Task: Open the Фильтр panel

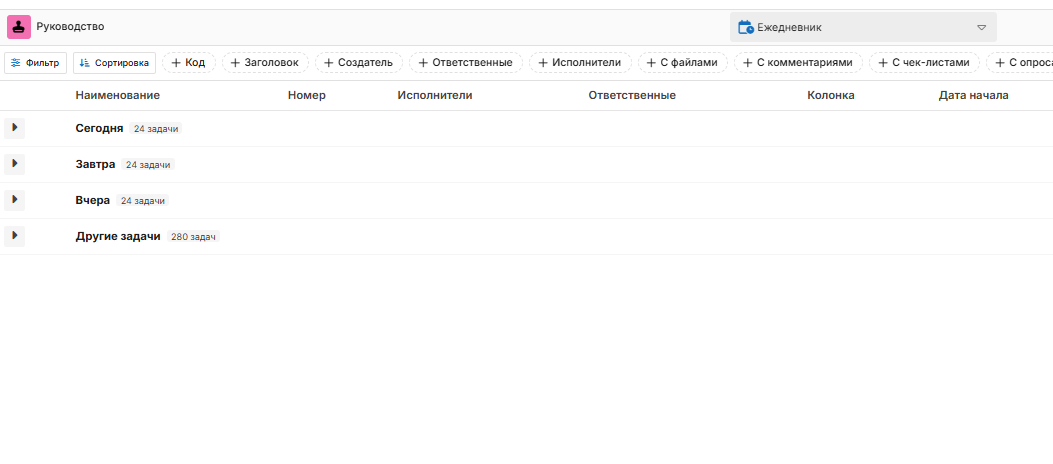Action: [x=35, y=63]
